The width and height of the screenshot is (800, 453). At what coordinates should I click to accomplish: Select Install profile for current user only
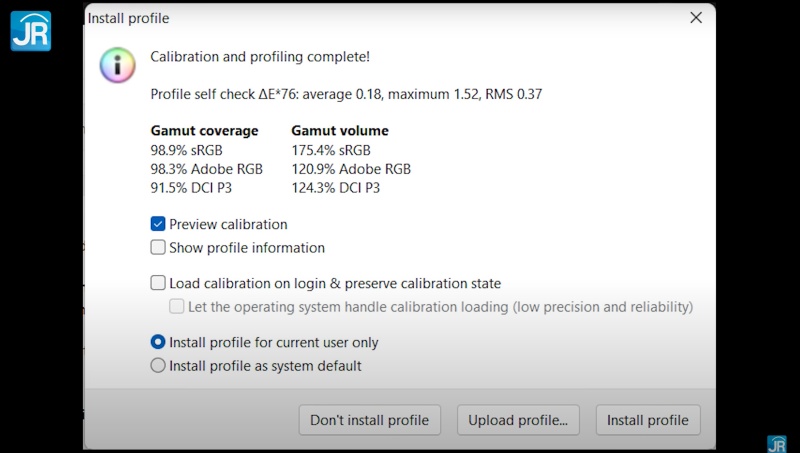point(158,342)
